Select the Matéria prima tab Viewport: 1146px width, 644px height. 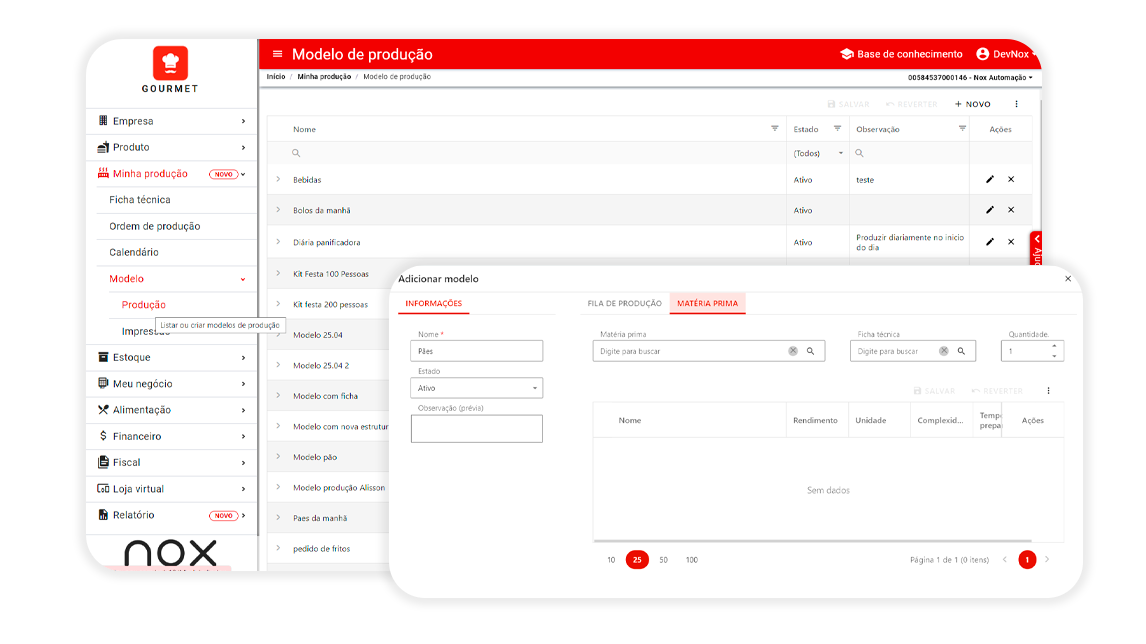pyautogui.click(x=707, y=303)
